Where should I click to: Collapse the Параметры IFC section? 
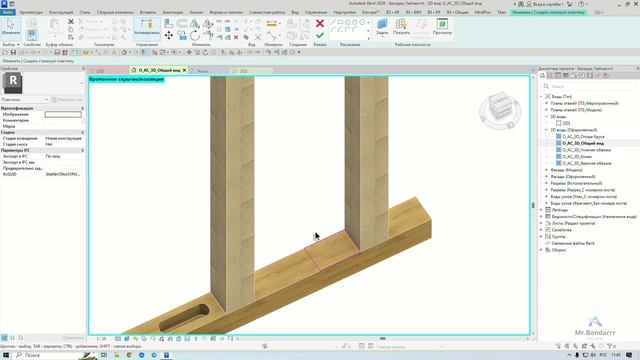pyautogui.click(x=82, y=150)
